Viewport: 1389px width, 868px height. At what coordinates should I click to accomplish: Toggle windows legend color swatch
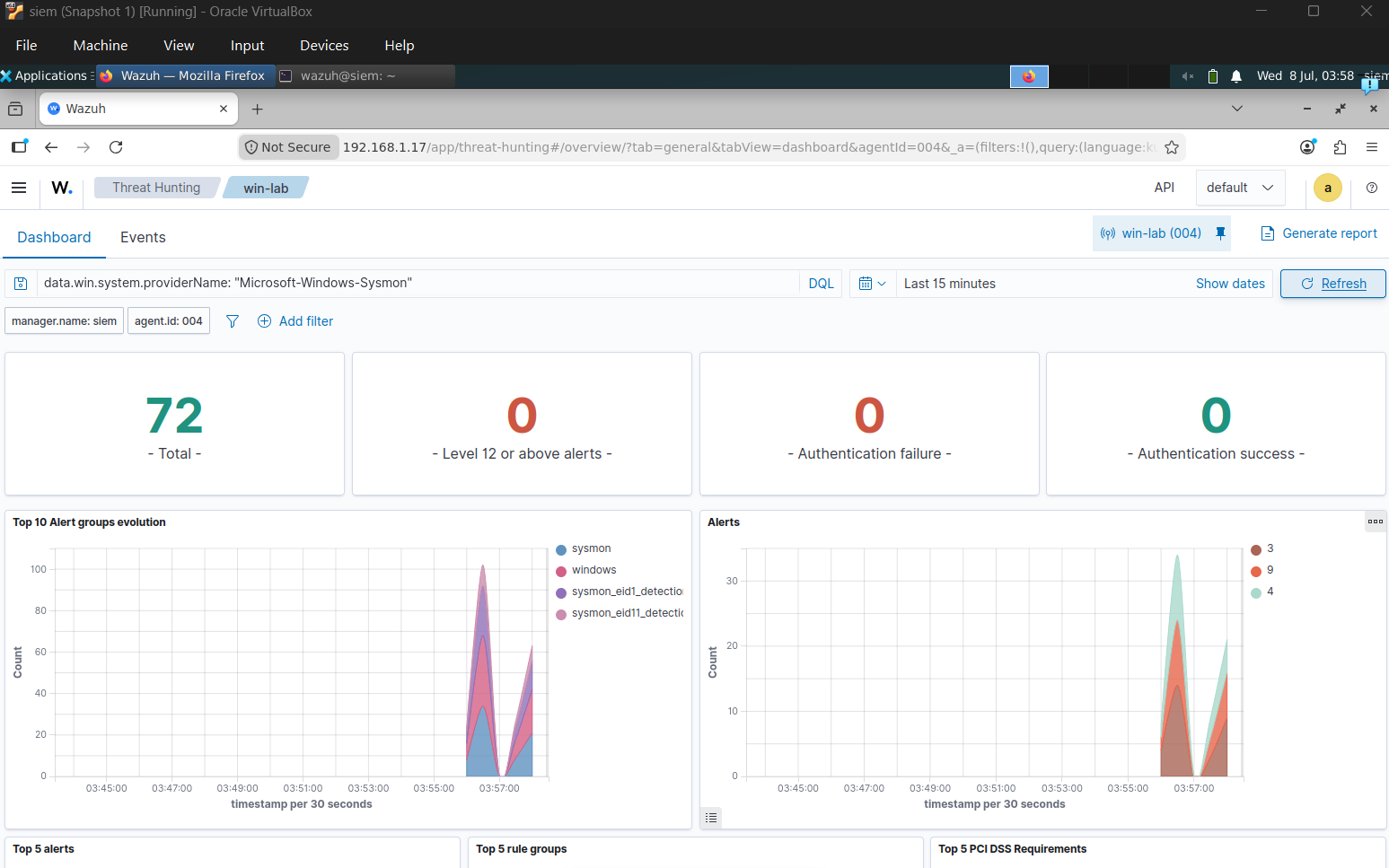561,571
